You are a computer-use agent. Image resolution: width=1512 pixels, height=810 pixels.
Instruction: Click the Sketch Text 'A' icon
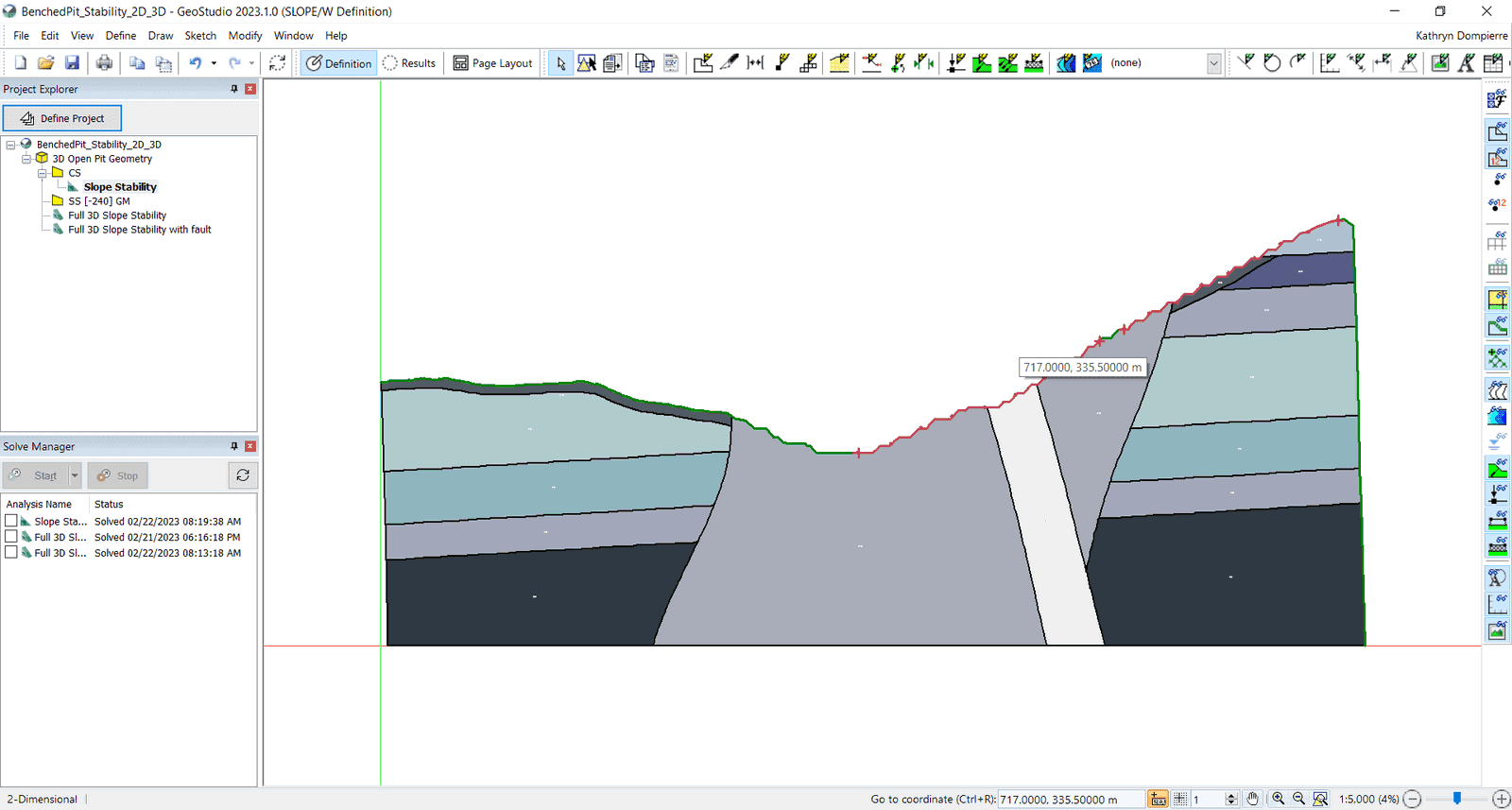tap(1467, 63)
